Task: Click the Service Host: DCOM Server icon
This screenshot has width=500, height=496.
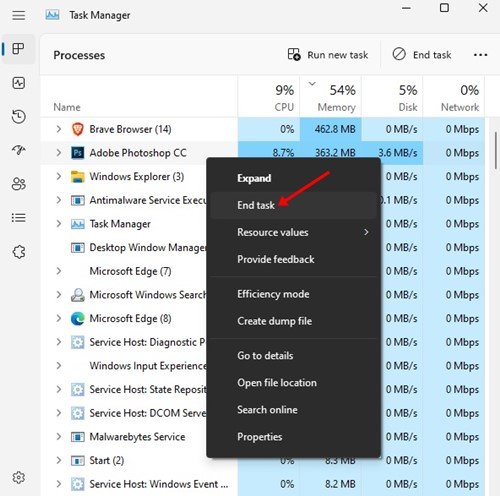Action: coord(78,413)
